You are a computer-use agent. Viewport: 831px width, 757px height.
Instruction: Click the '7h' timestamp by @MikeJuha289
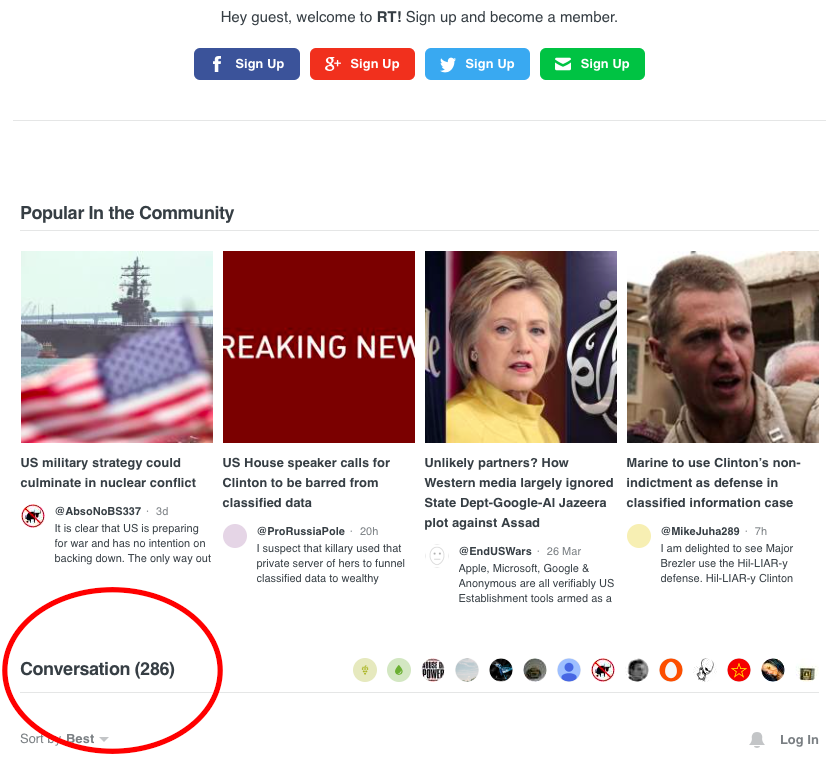(761, 531)
